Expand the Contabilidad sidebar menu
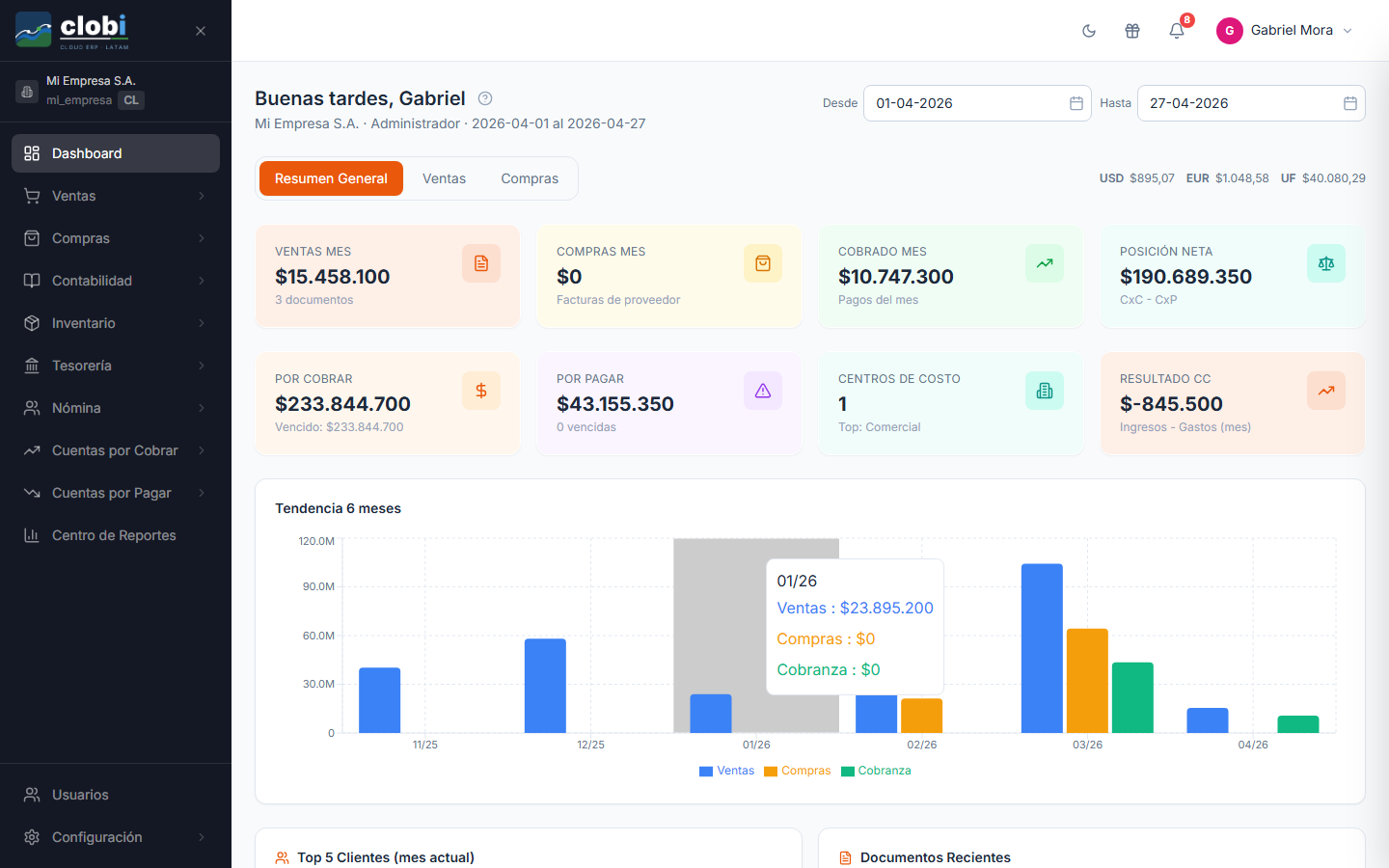 tap(116, 281)
